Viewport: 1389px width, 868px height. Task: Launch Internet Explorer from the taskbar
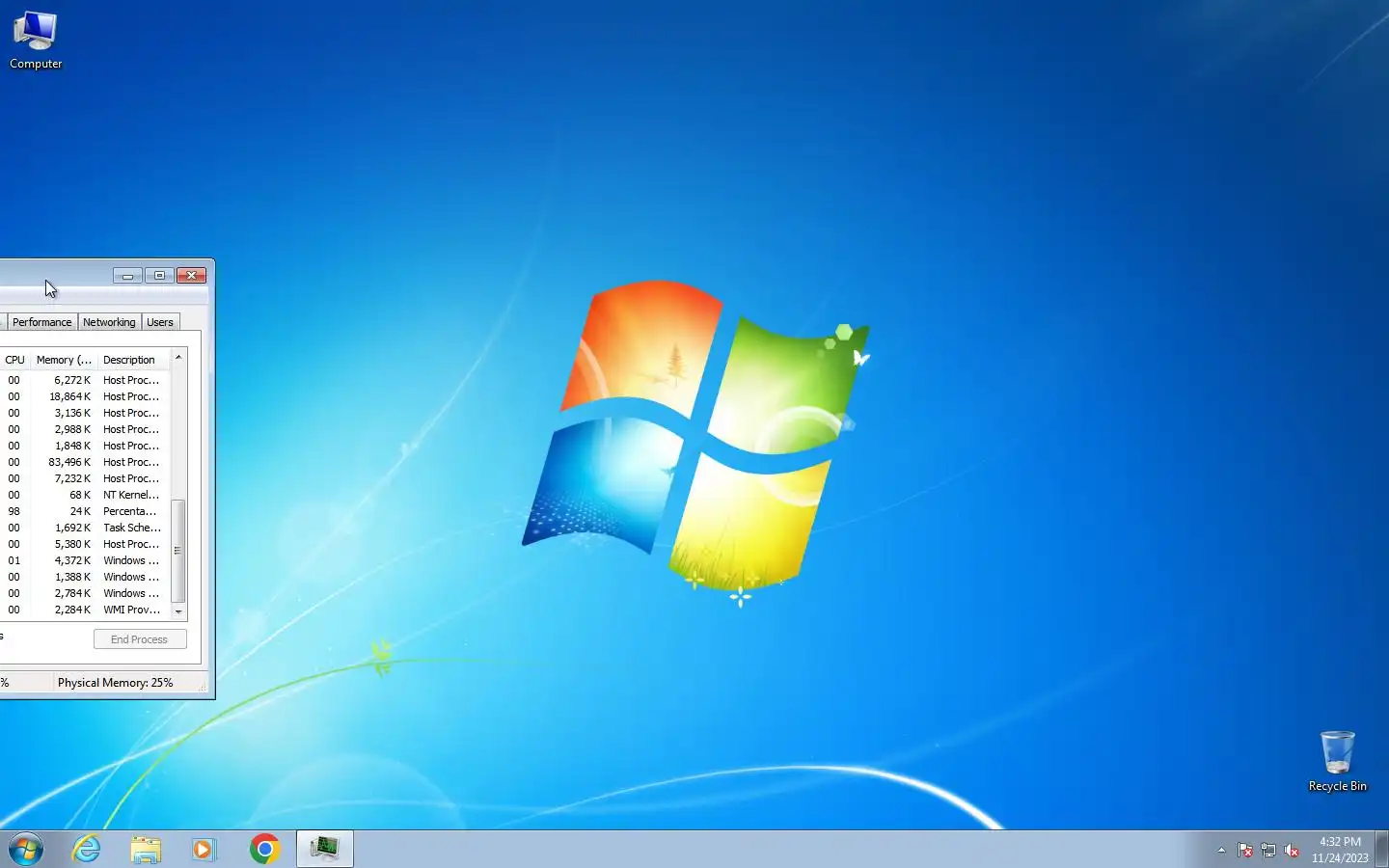click(x=87, y=850)
